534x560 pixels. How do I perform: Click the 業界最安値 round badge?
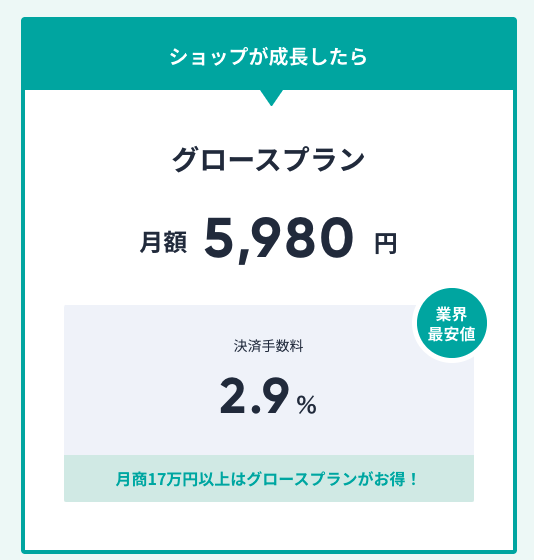coord(451,323)
